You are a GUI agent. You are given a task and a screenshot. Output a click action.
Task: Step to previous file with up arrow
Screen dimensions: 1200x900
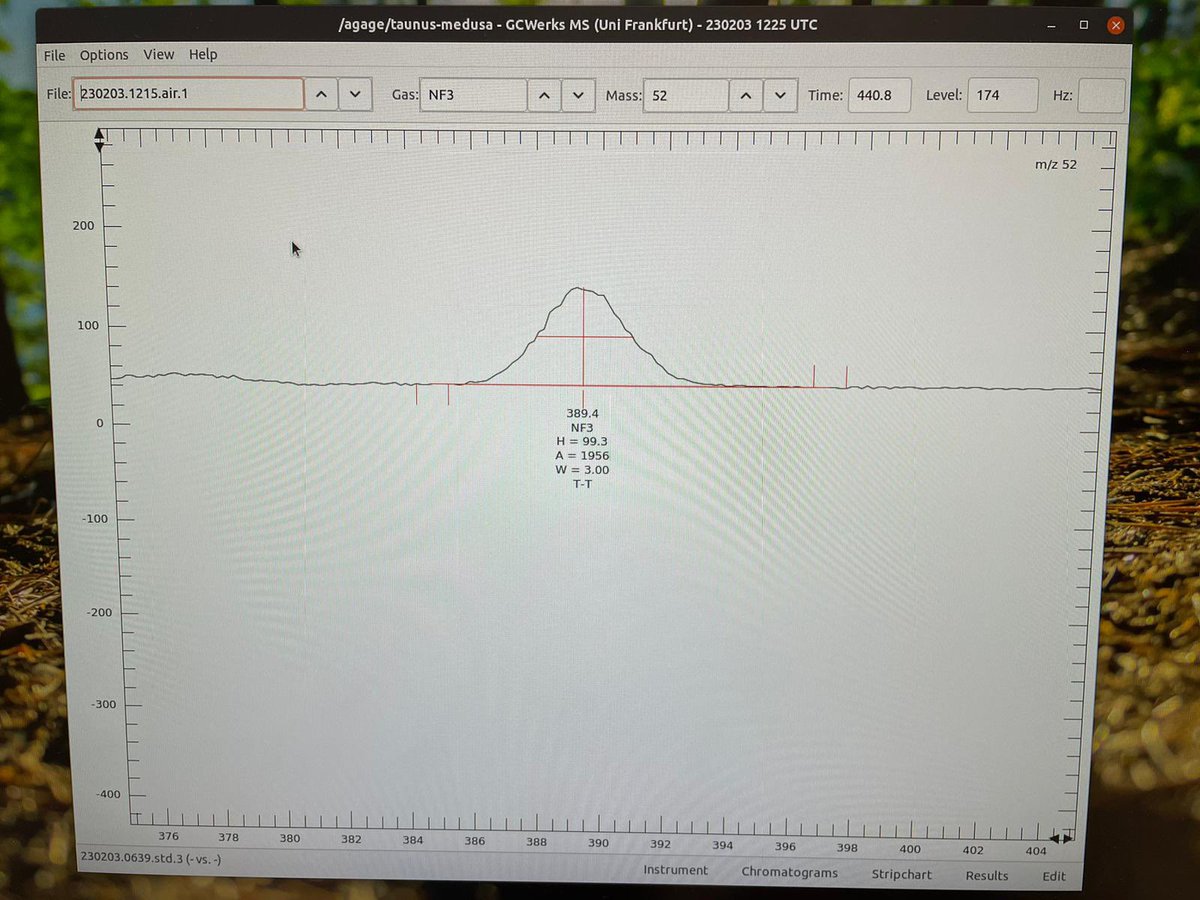(x=321, y=95)
